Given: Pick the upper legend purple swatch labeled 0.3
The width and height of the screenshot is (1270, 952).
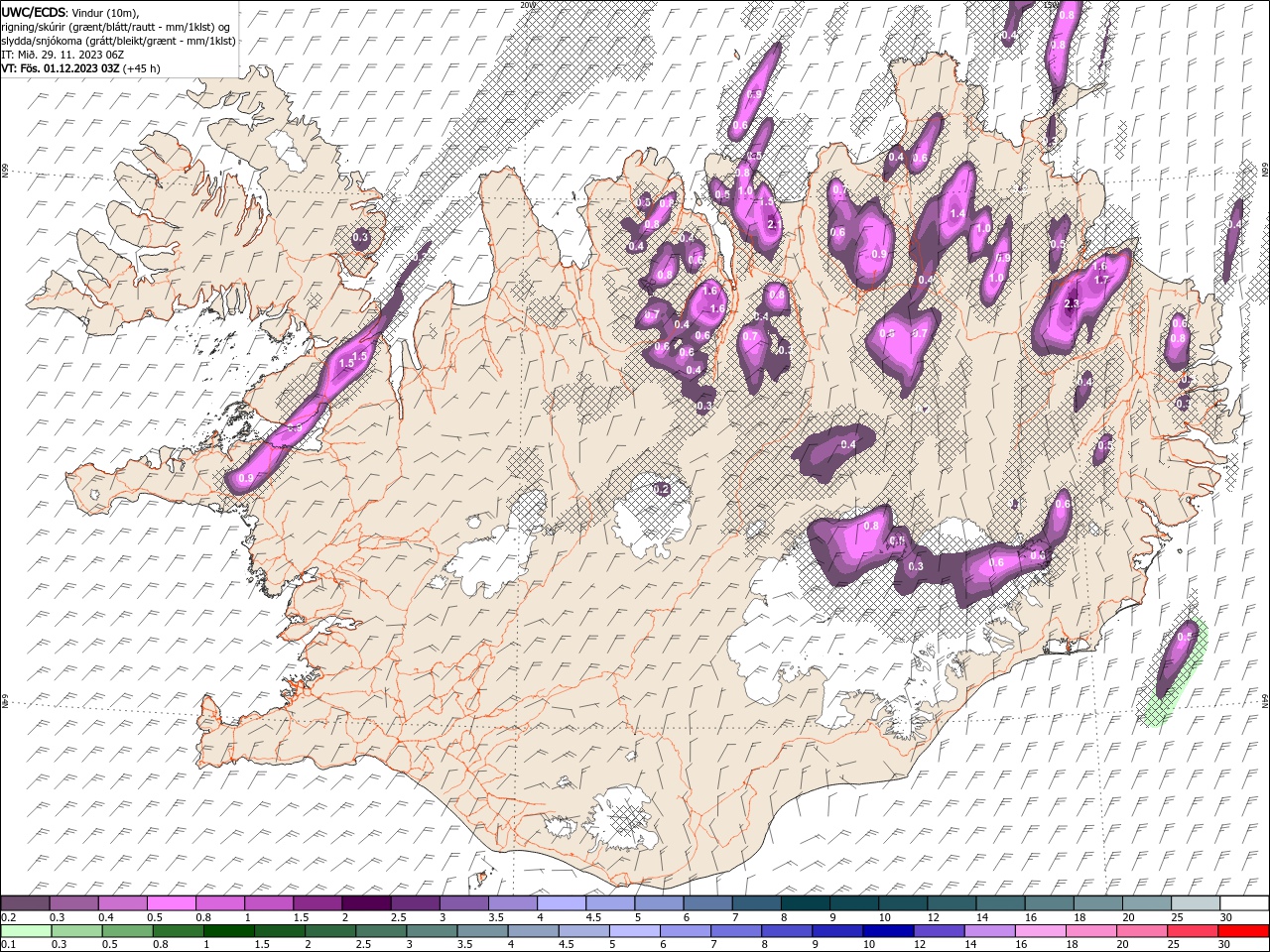Looking at the screenshot, I should 73,902.
